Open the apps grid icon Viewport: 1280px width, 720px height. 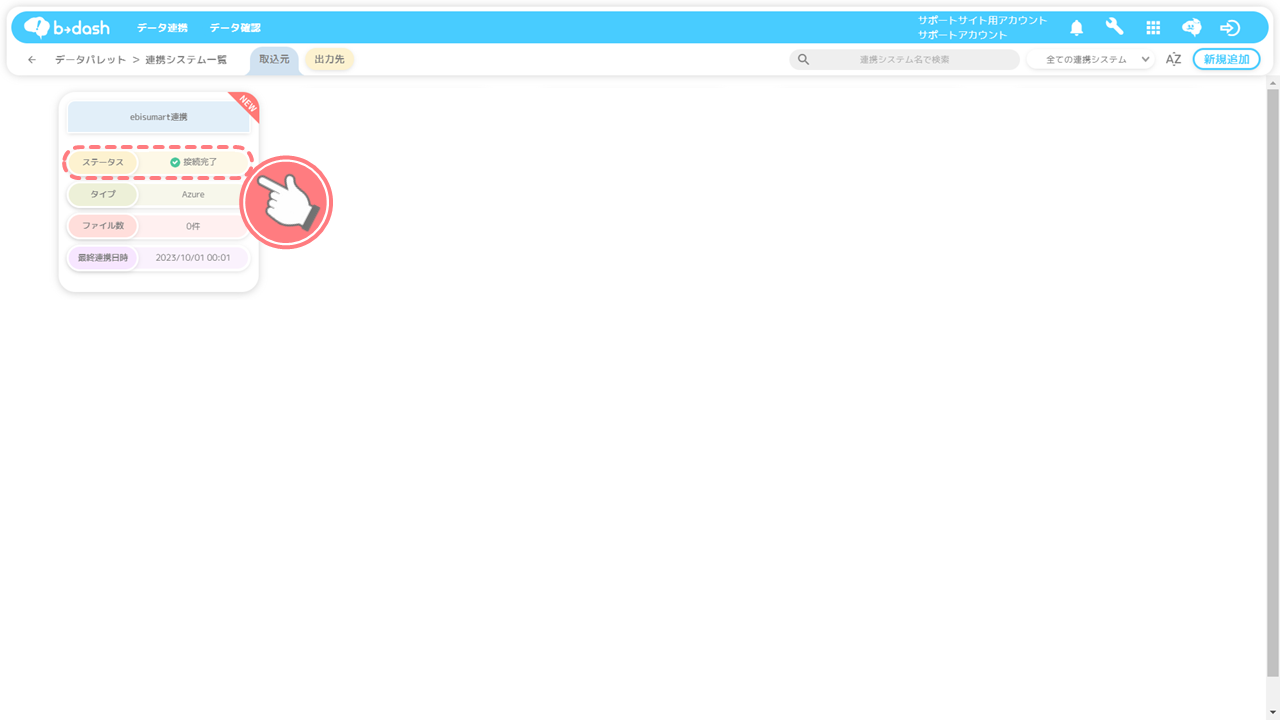pyautogui.click(x=1153, y=28)
